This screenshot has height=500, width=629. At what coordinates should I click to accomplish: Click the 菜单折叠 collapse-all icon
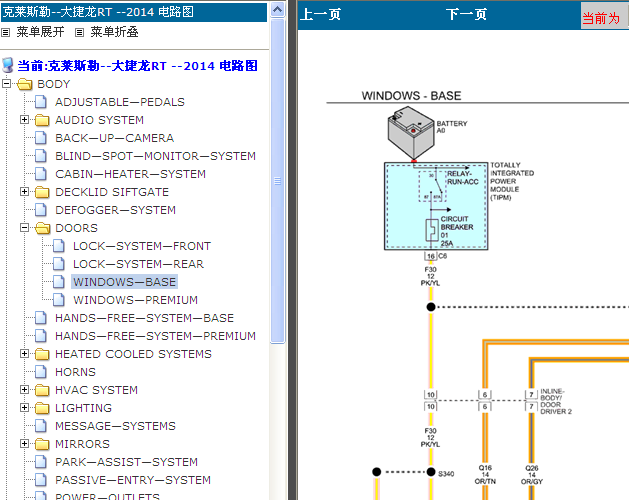(79, 33)
